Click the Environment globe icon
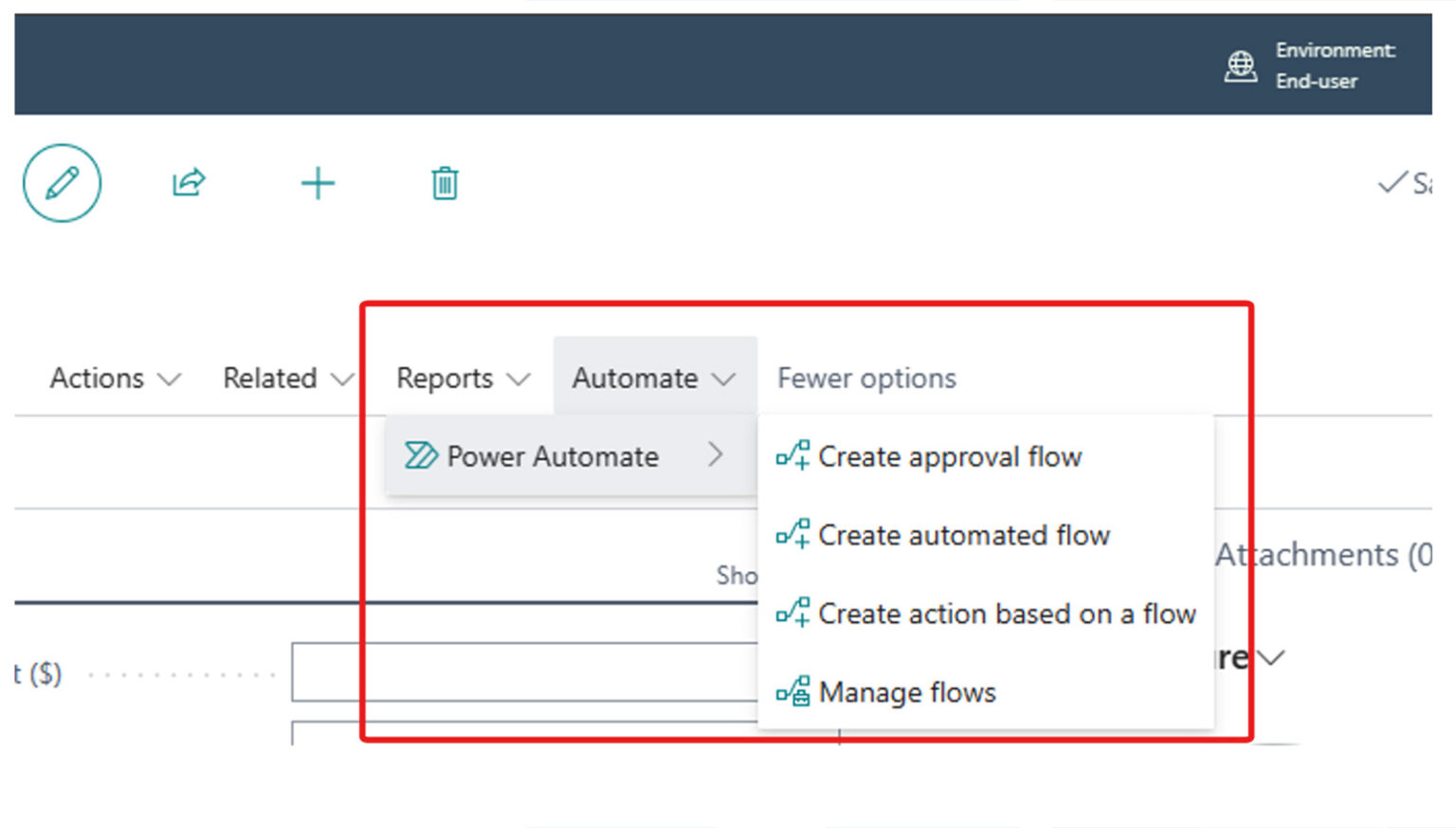1456x828 pixels. tap(1240, 66)
